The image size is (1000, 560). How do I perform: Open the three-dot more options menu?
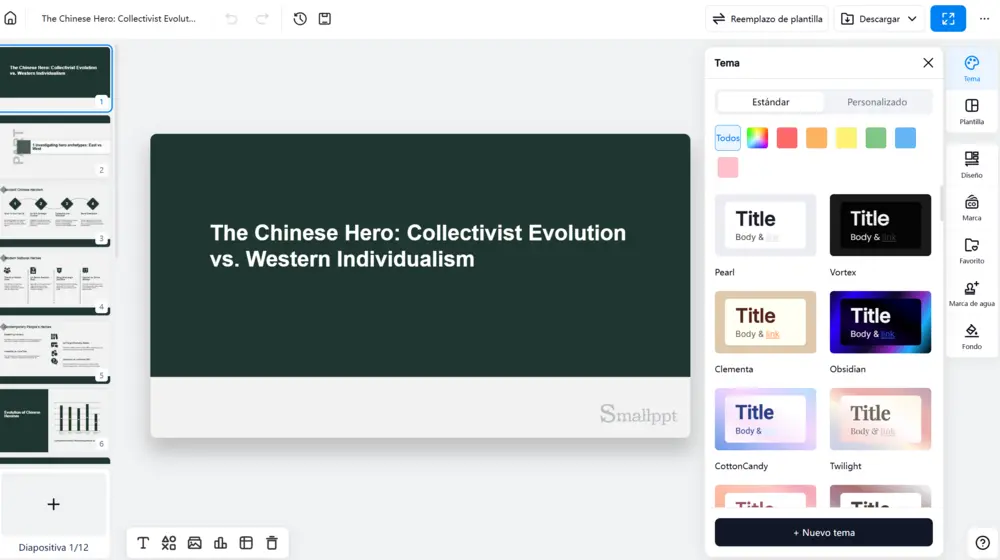[x=984, y=18]
